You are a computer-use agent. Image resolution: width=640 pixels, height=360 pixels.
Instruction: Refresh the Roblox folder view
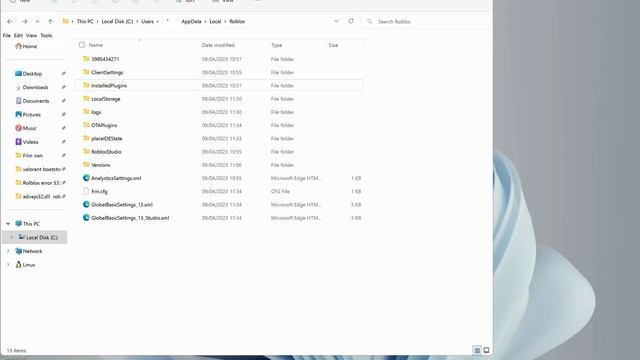click(351, 21)
